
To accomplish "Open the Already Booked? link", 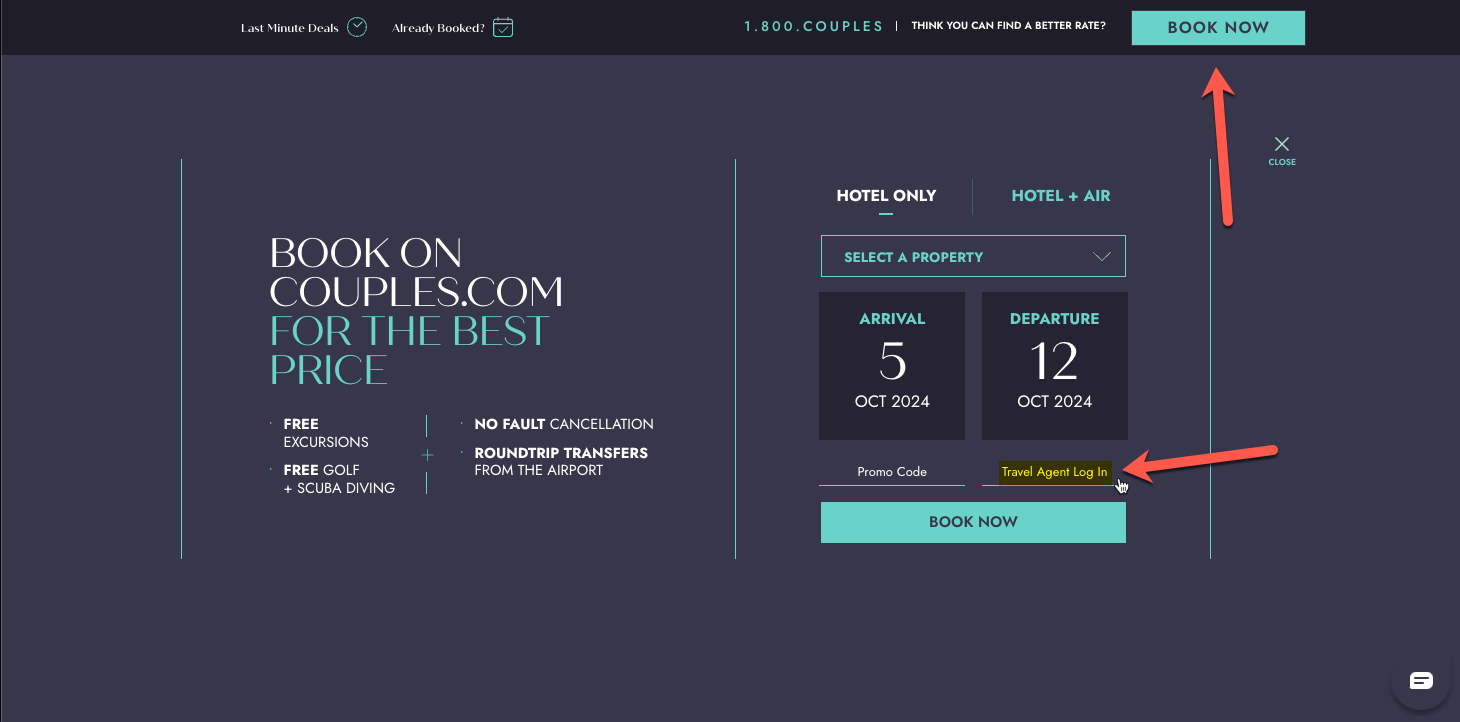I will (x=439, y=28).
